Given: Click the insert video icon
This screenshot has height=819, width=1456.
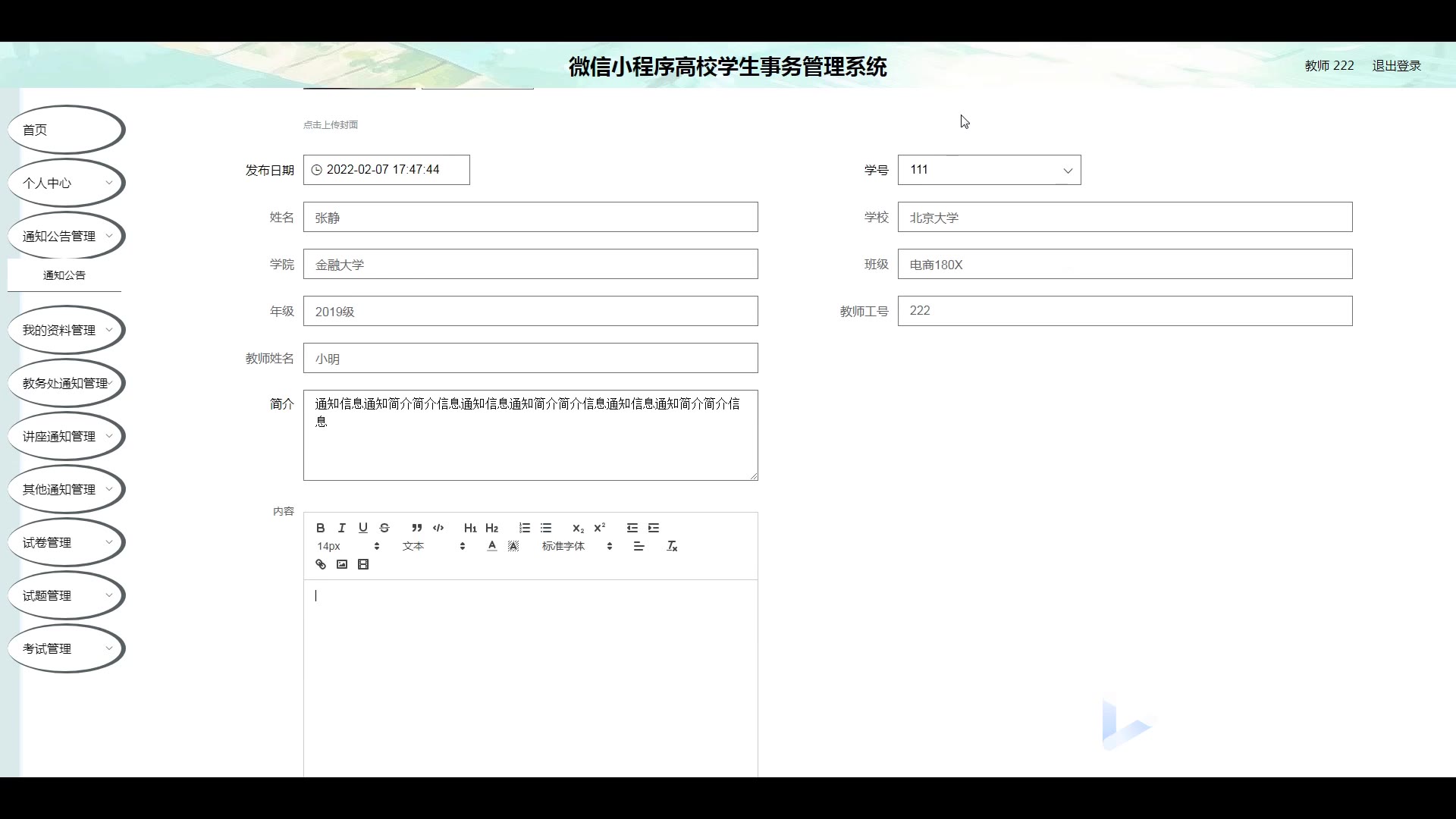Looking at the screenshot, I should click(363, 564).
